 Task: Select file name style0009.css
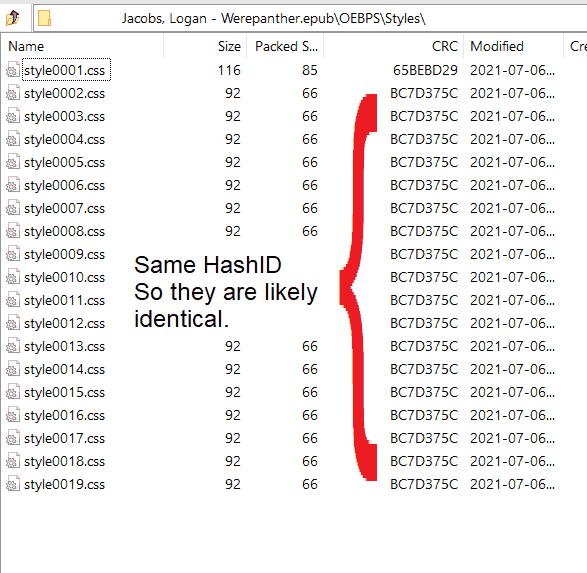tap(64, 254)
